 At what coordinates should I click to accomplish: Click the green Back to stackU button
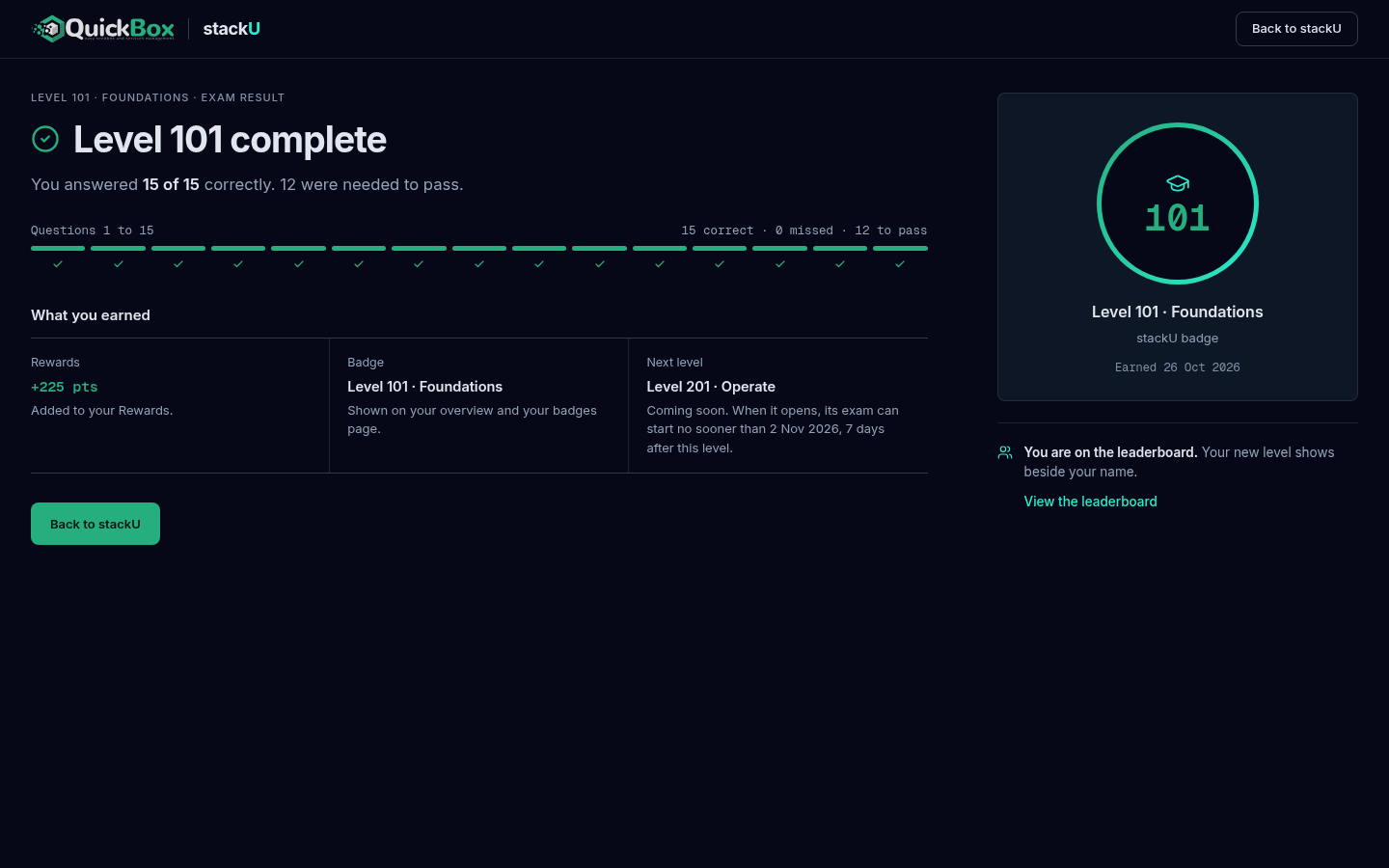click(95, 524)
